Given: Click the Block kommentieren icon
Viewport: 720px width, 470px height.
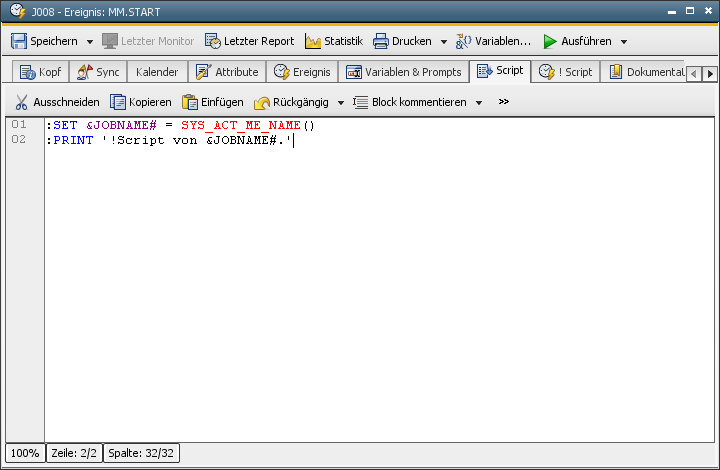Looking at the screenshot, I should coord(360,102).
